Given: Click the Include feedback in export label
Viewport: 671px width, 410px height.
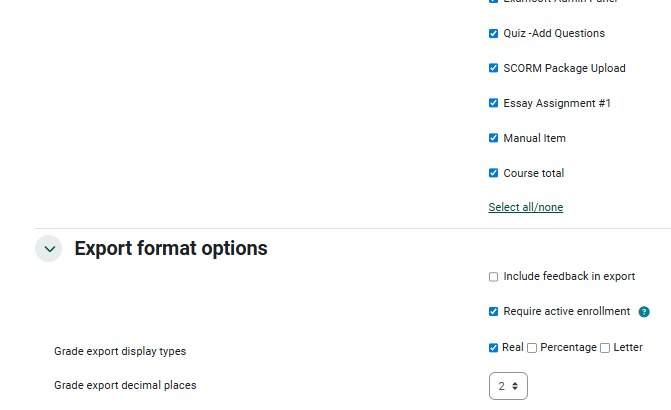Looking at the screenshot, I should coord(569,276).
